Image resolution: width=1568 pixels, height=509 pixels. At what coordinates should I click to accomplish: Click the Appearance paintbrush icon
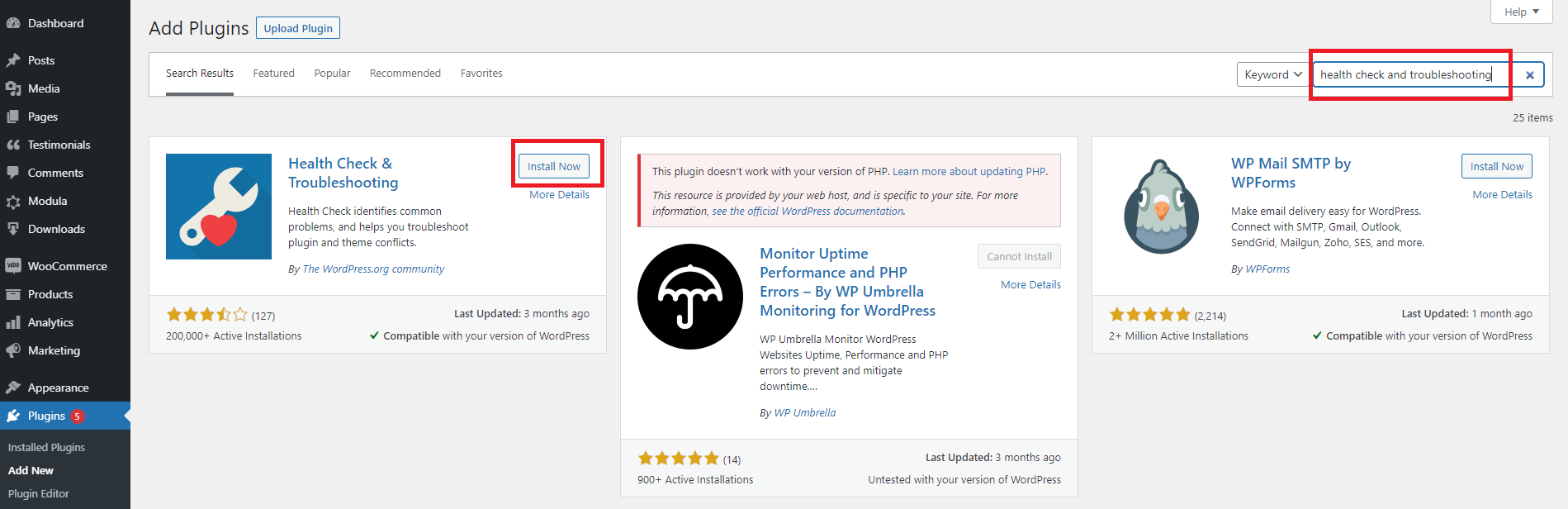pyautogui.click(x=13, y=388)
